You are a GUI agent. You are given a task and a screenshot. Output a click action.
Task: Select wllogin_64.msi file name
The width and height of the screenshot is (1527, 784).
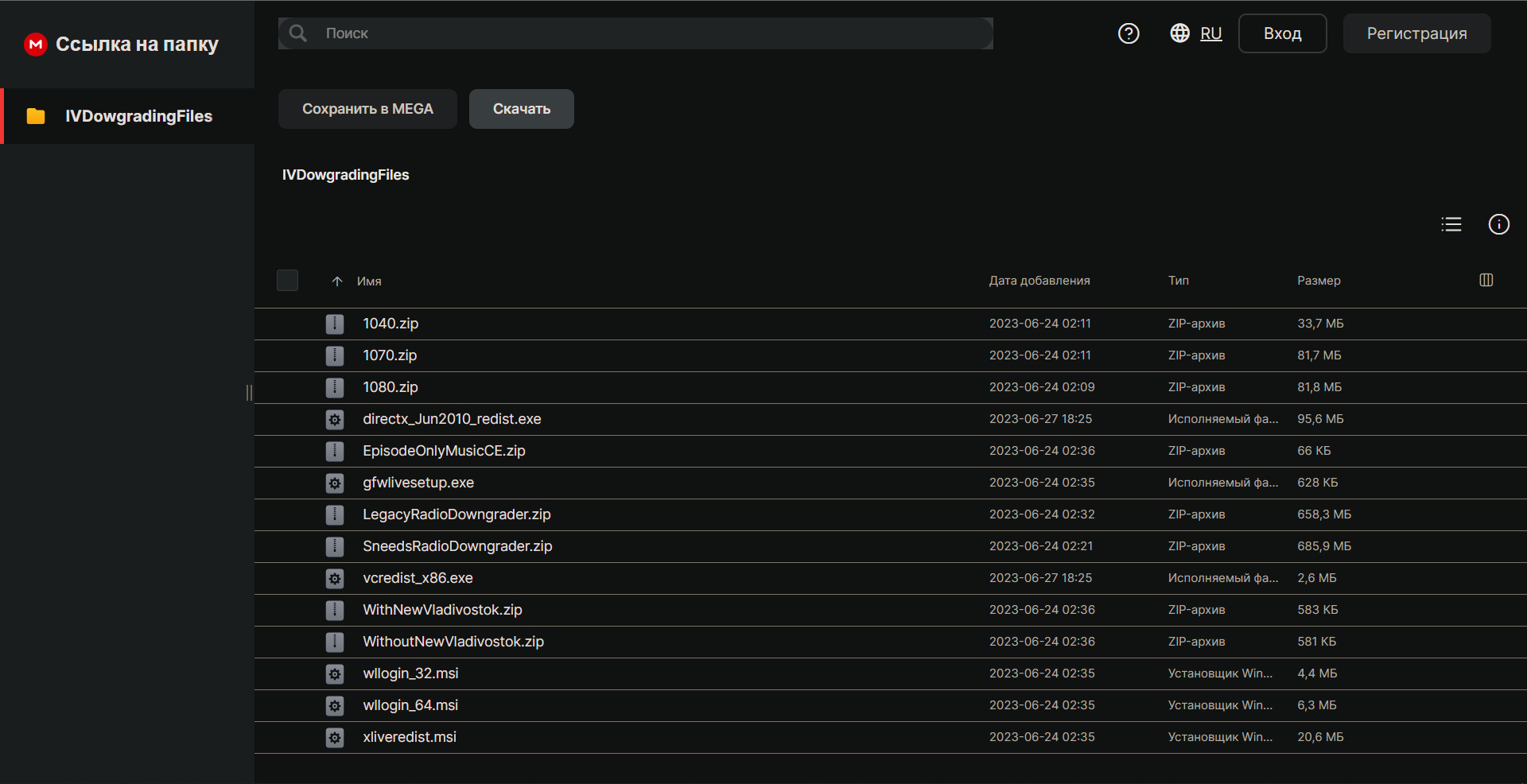coord(410,705)
